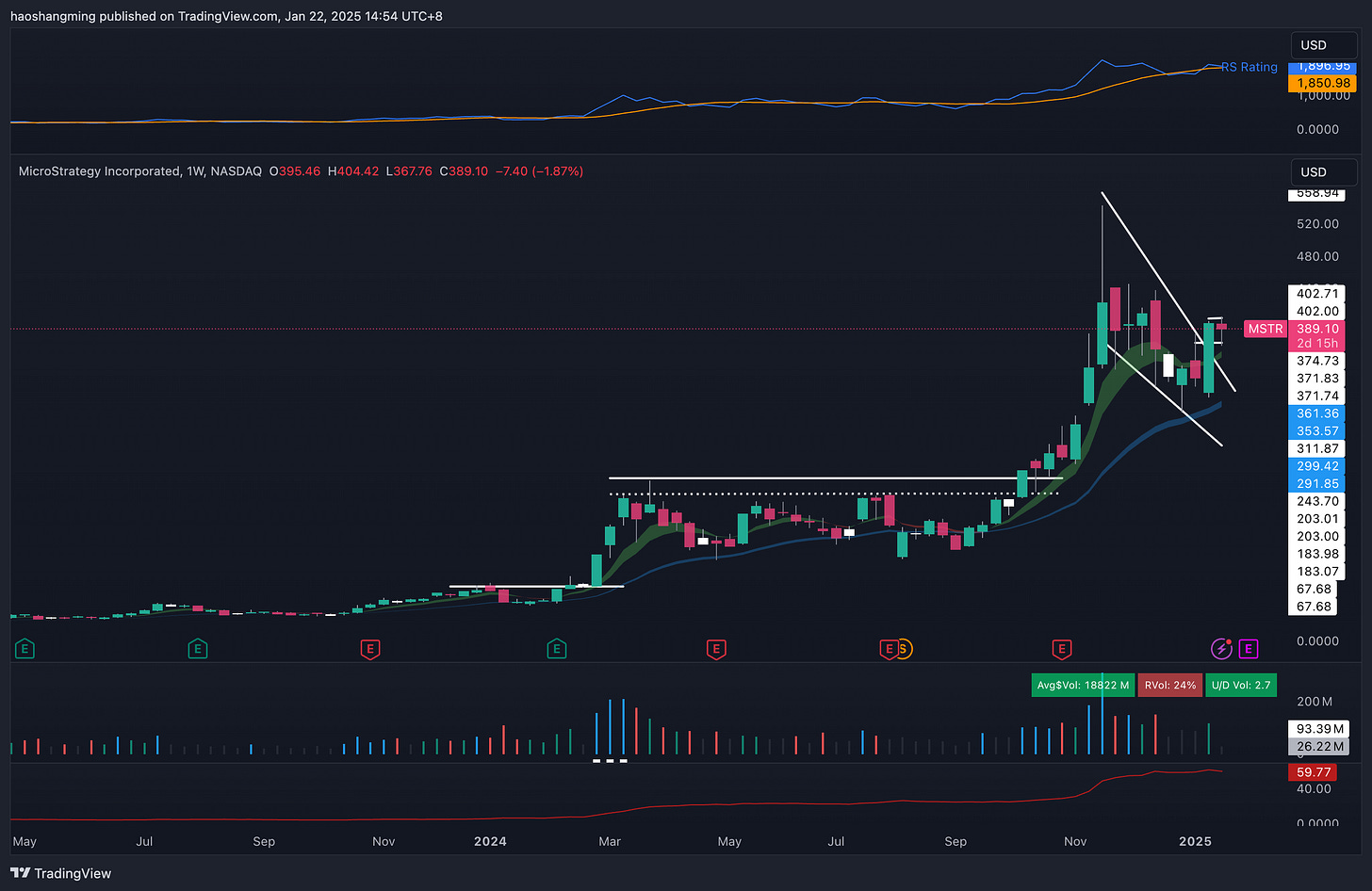Click the 183.07 price label
Screen dimensions: 1372x891
pyautogui.click(x=1317, y=572)
